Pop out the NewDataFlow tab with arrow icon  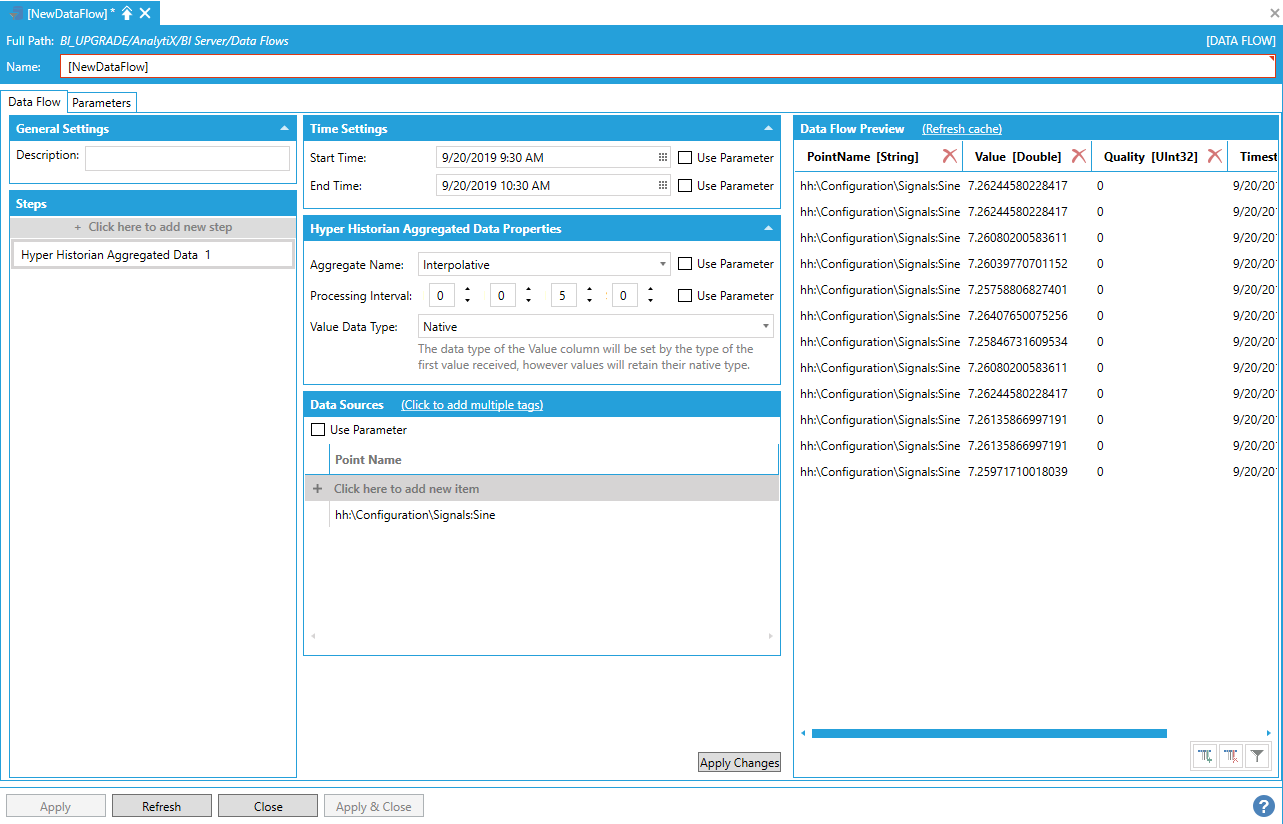[x=127, y=13]
